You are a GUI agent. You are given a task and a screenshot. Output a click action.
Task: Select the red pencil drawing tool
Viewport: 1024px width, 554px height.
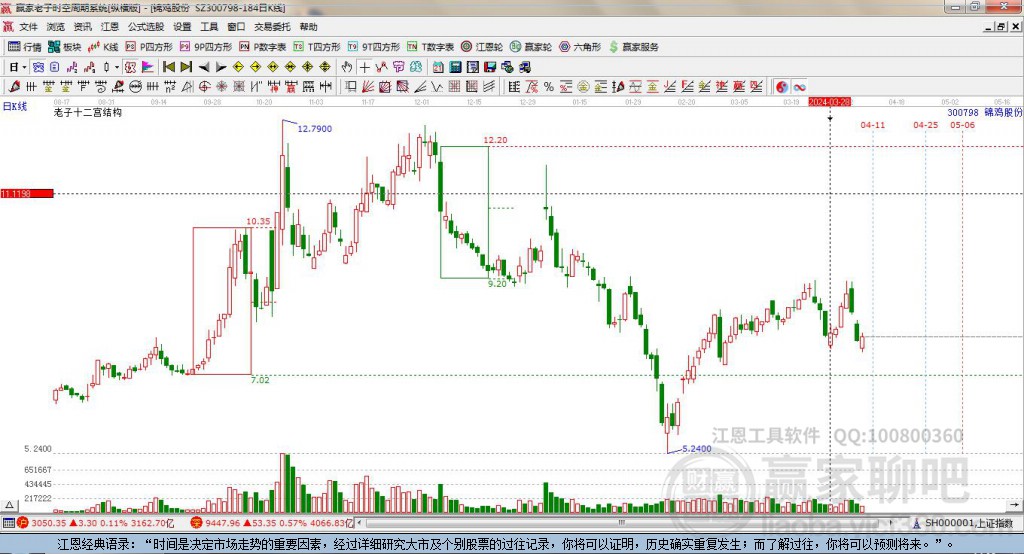click(13, 87)
